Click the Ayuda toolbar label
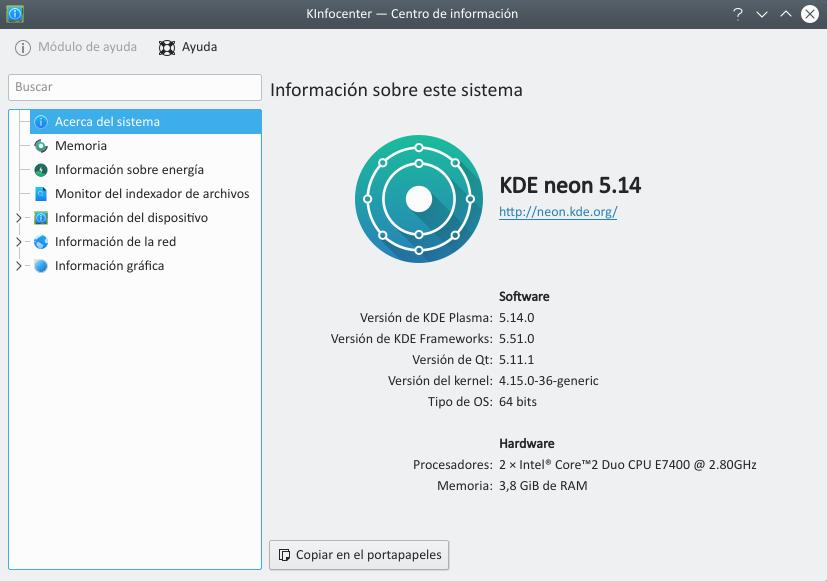The image size is (827, 581). point(199,47)
